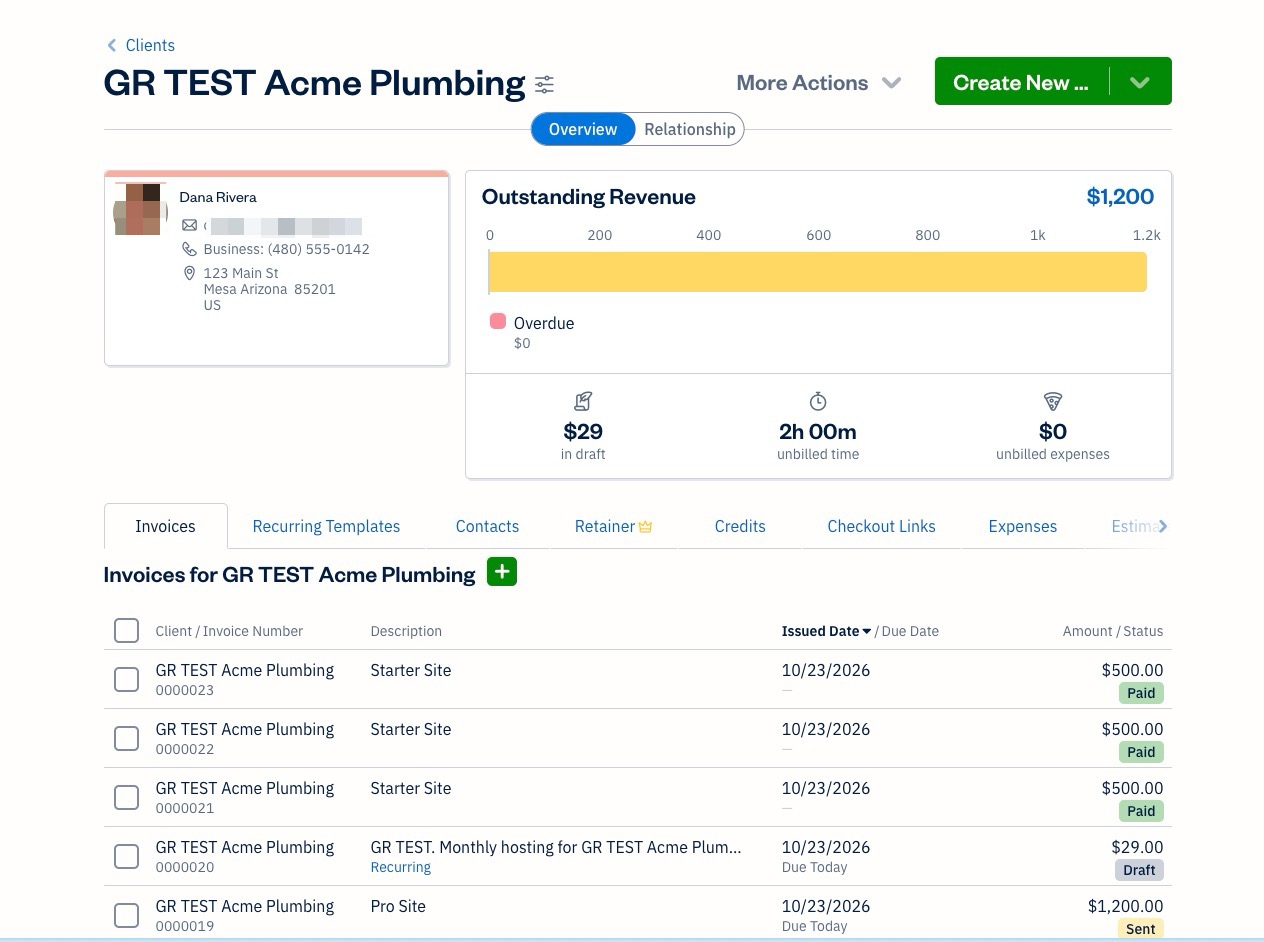Expand Create New dropdown arrow
This screenshot has width=1264, height=942.
click(x=1140, y=82)
